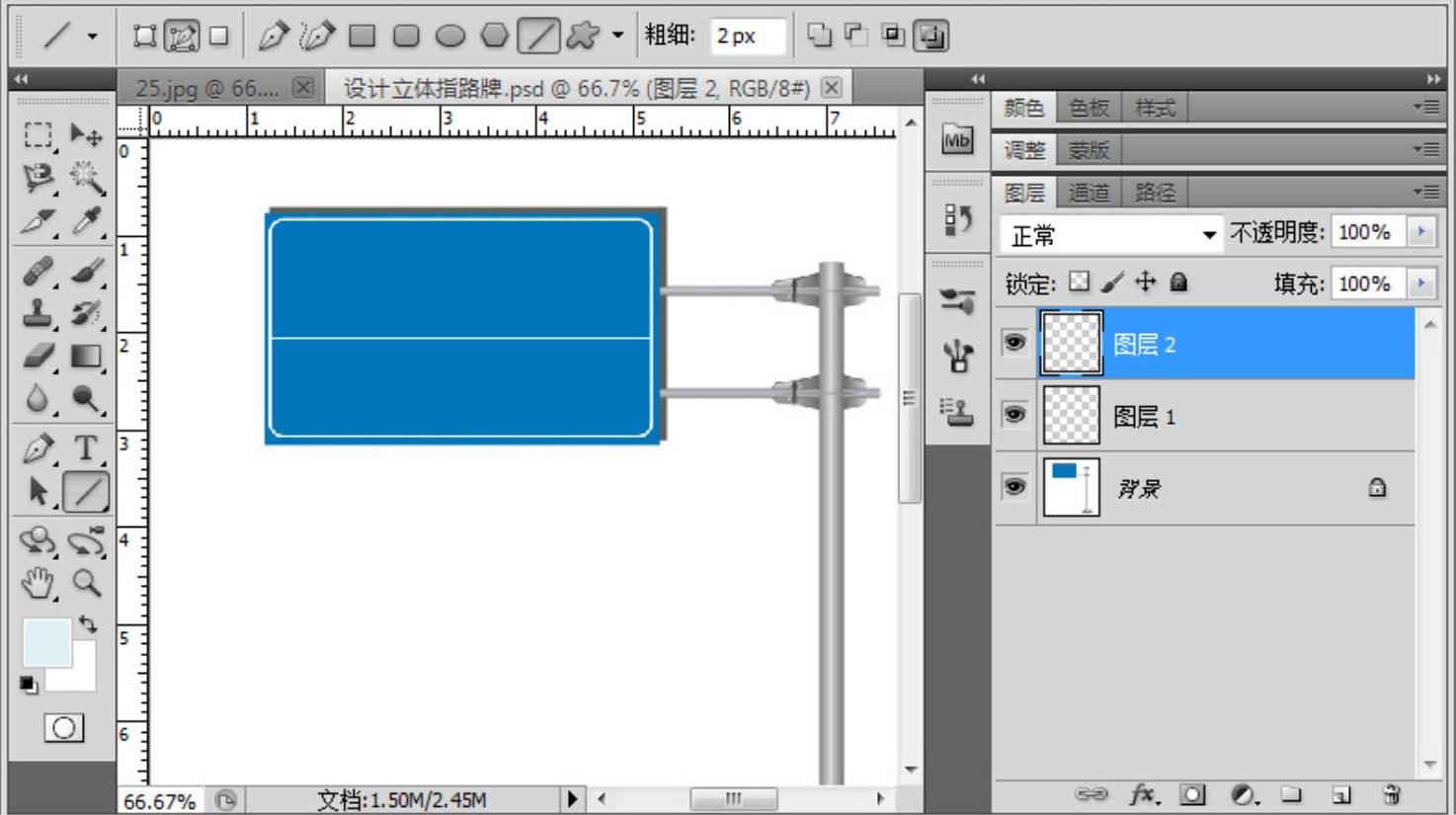1456x815 pixels.
Task: Switch to the 25.jpg document tab
Action: click(206, 89)
